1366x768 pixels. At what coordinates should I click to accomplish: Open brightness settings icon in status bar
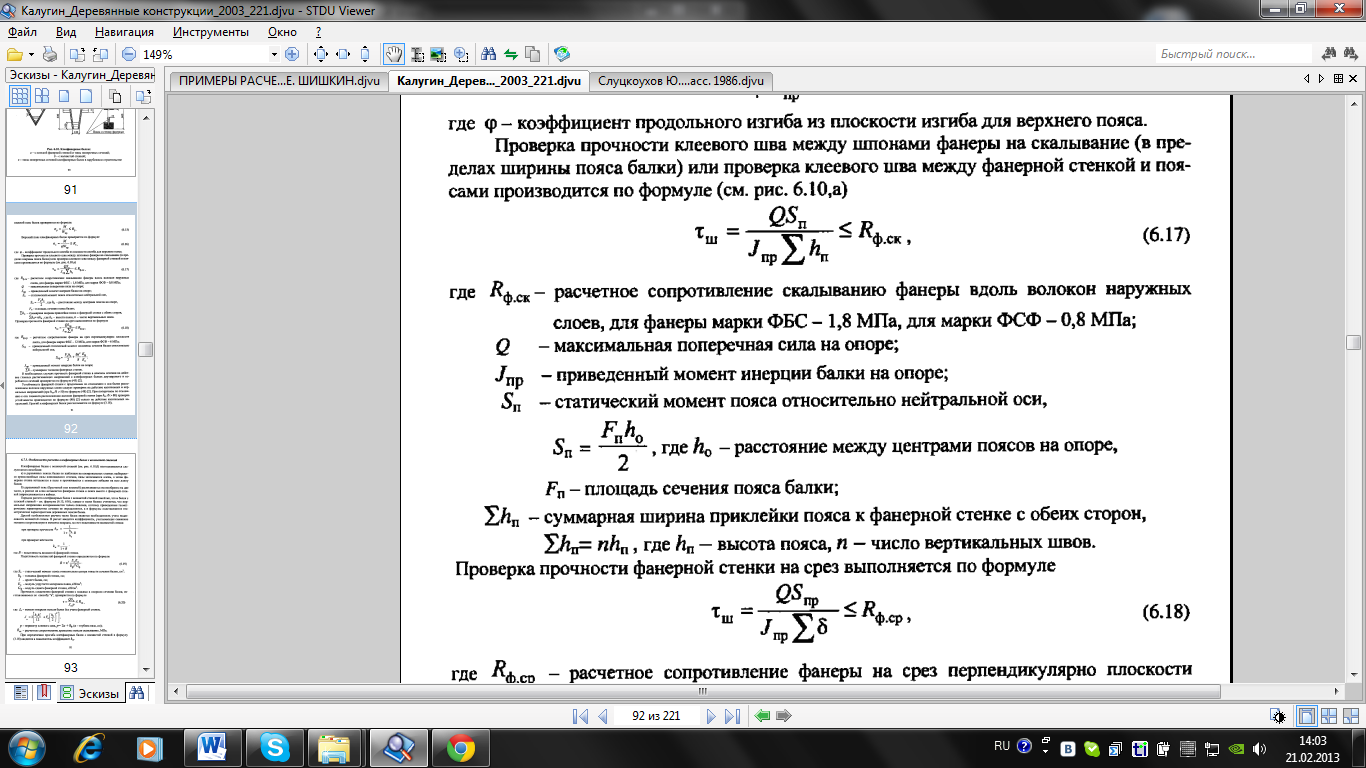1279,716
